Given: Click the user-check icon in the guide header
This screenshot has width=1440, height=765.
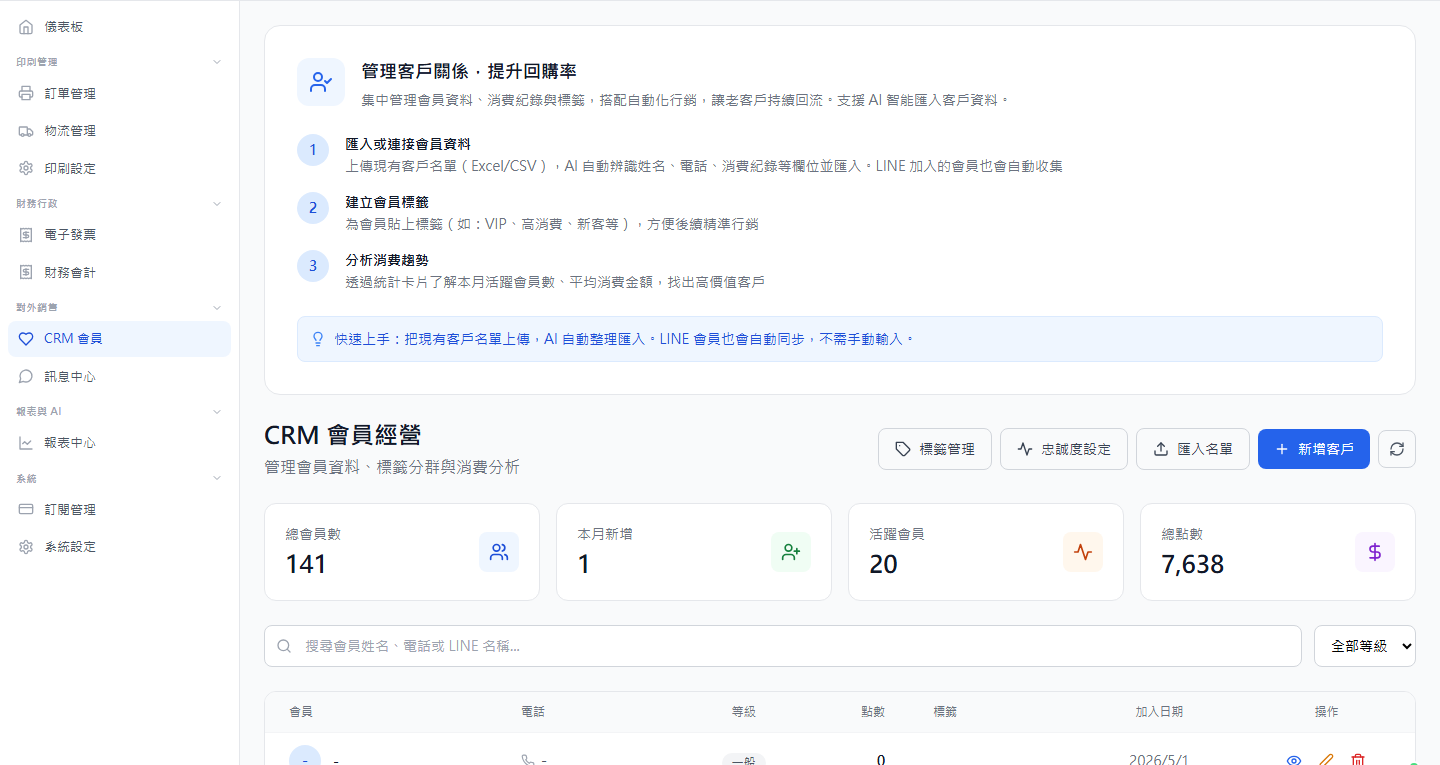Looking at the screenshot, I should (321, 82).
